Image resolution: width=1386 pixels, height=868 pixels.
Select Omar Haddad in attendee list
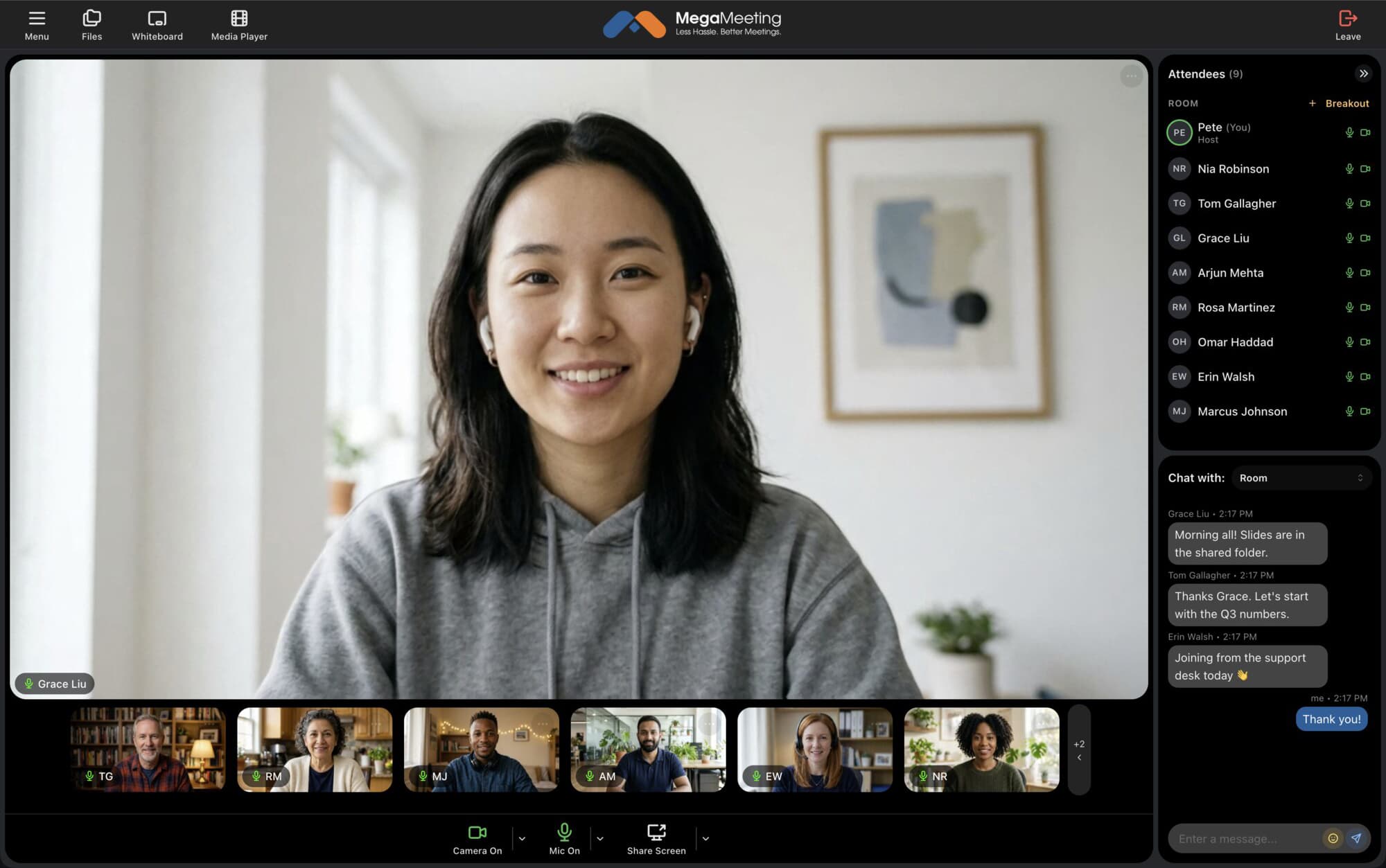pyautogui.click(x=1269, y=342)
